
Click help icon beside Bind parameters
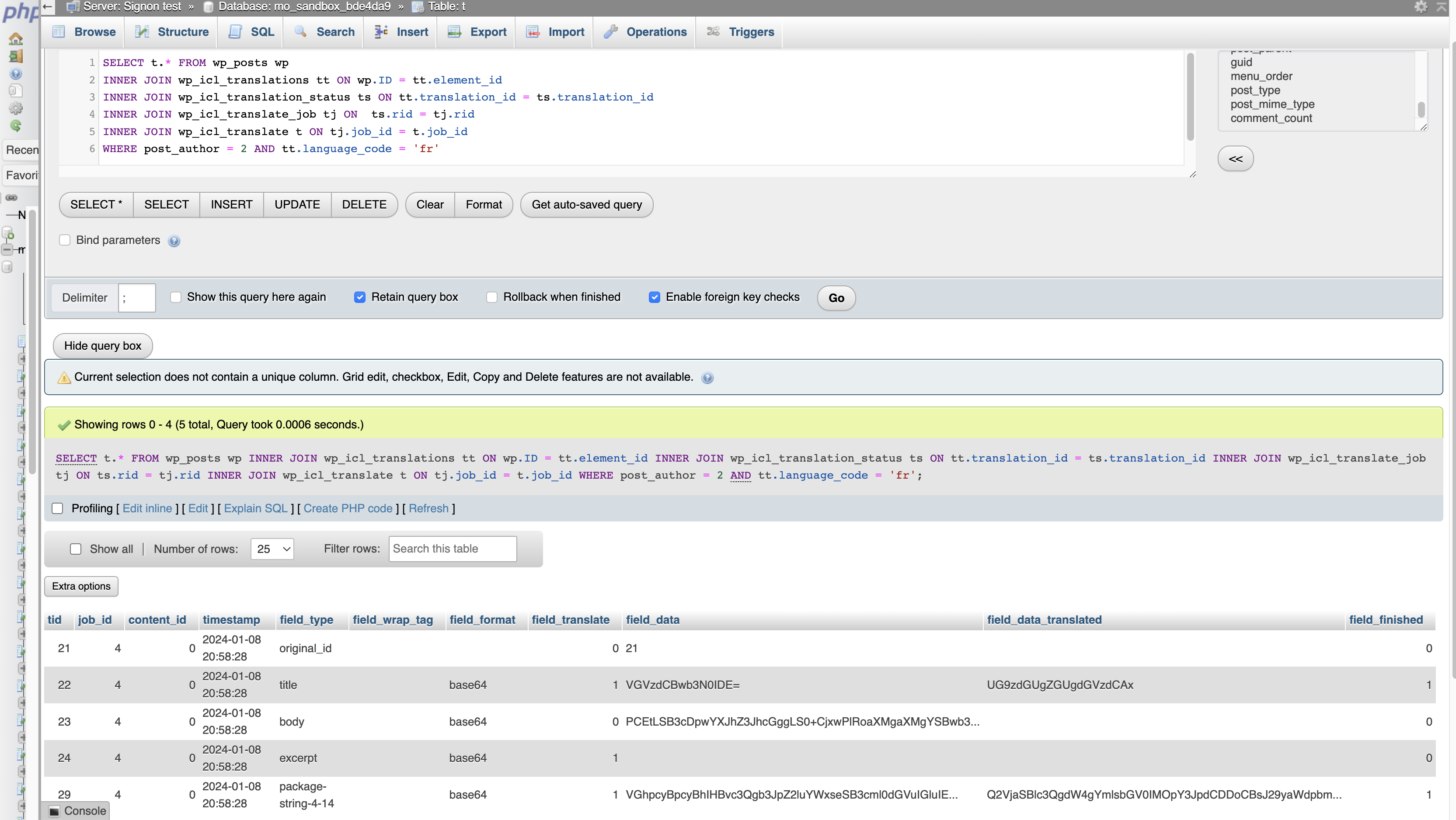tap(174, 241)
